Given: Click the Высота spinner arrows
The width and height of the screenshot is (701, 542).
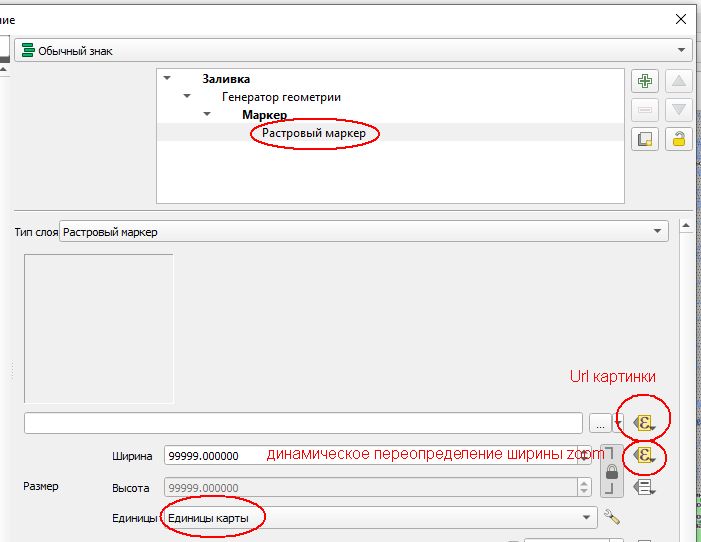Looking at the screenshot, I should (x=584, y=487).
